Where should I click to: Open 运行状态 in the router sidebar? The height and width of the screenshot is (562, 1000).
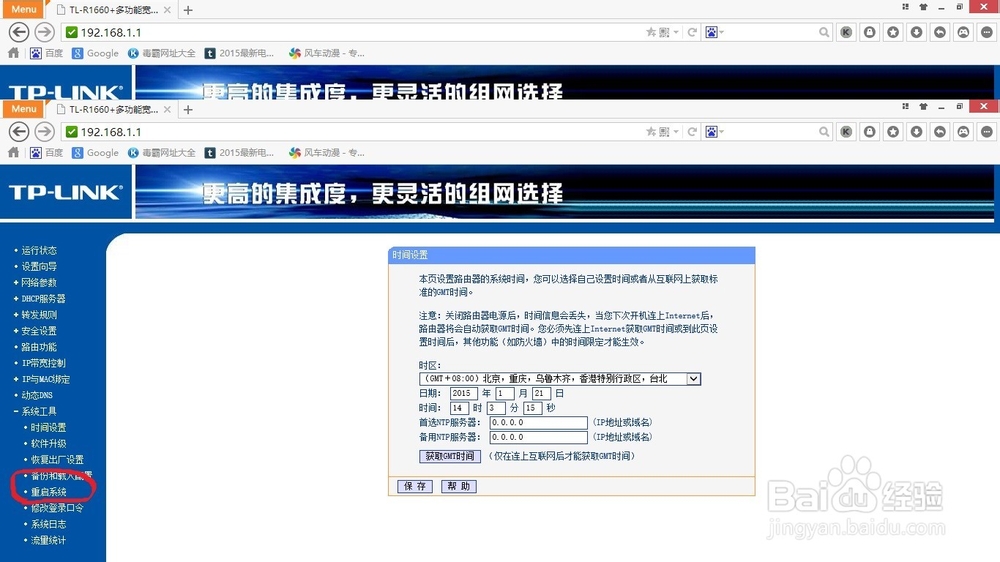pos(39,250)
